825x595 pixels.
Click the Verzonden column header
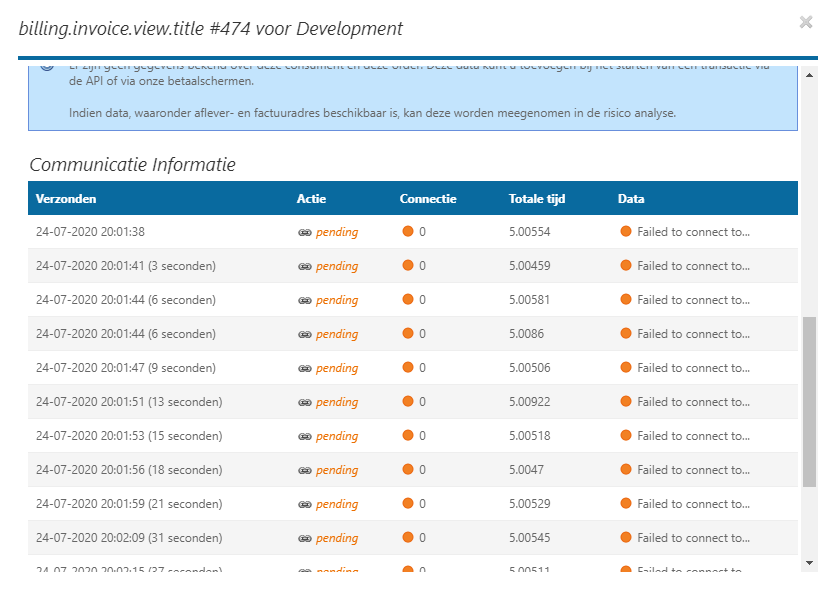(x=66, y=199)
